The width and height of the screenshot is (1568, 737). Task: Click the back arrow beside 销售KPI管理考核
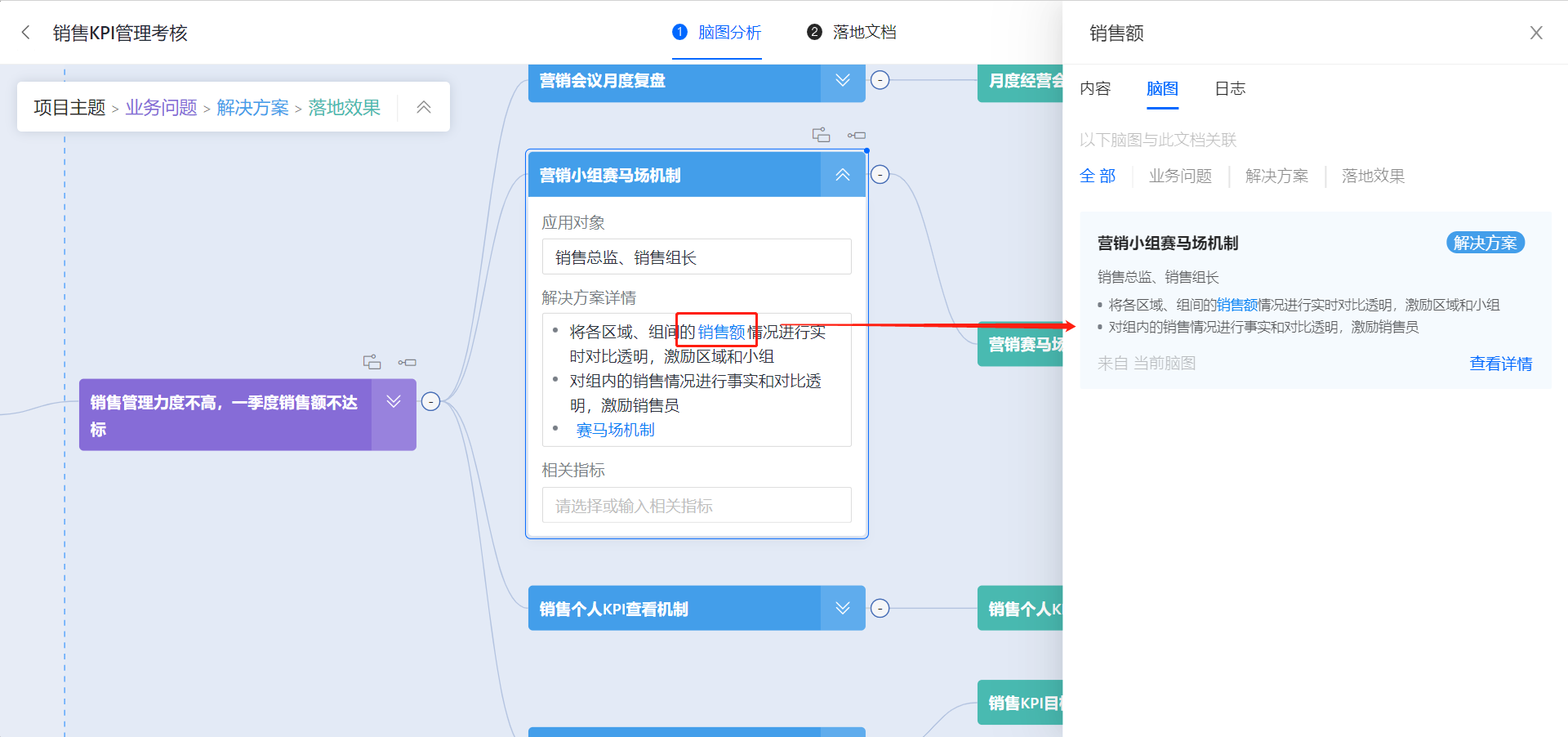click(x=26, y=33)
